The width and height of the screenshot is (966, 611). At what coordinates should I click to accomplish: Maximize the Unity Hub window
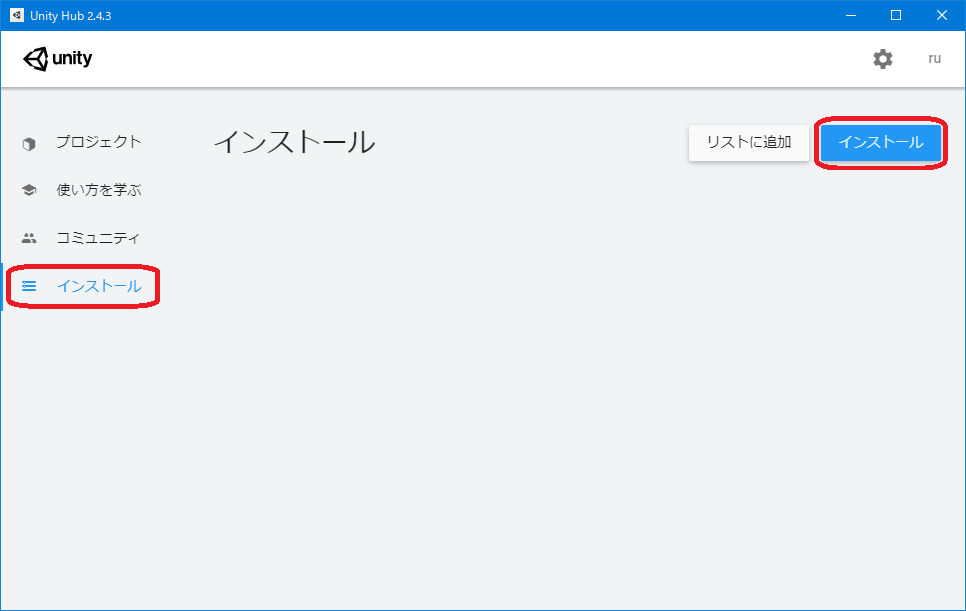pyautogui.click(x=896, y=15)
